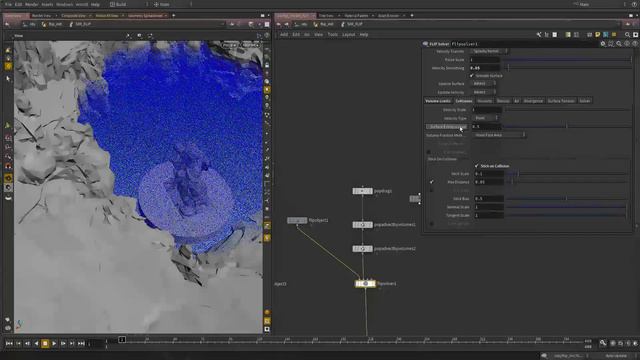The height and width of the screenshot is (360, 640).
Task: Click the parameter pane help icon
Action: click(x=635, y=44)
